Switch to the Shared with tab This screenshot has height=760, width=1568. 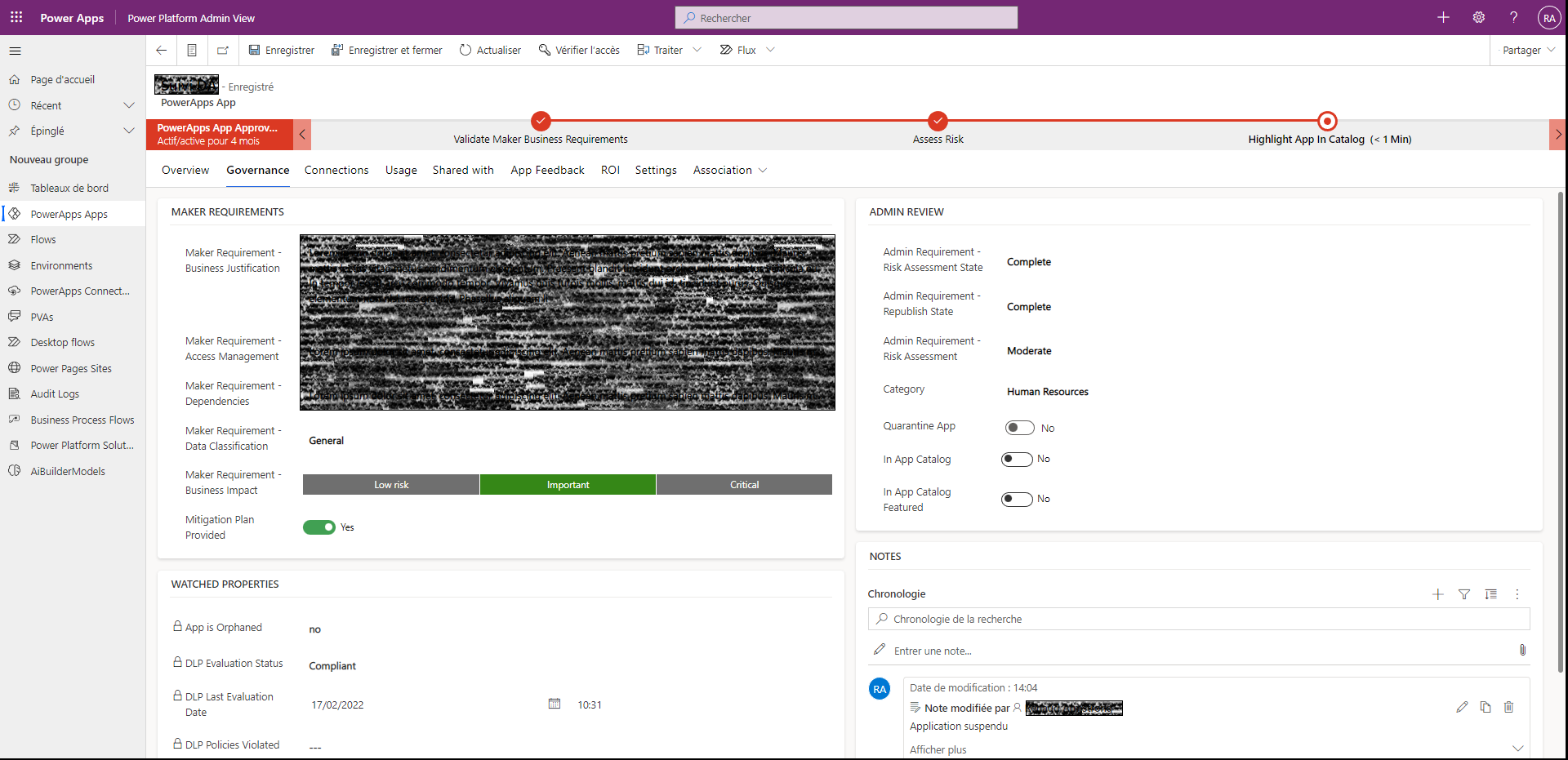(463, 170)
